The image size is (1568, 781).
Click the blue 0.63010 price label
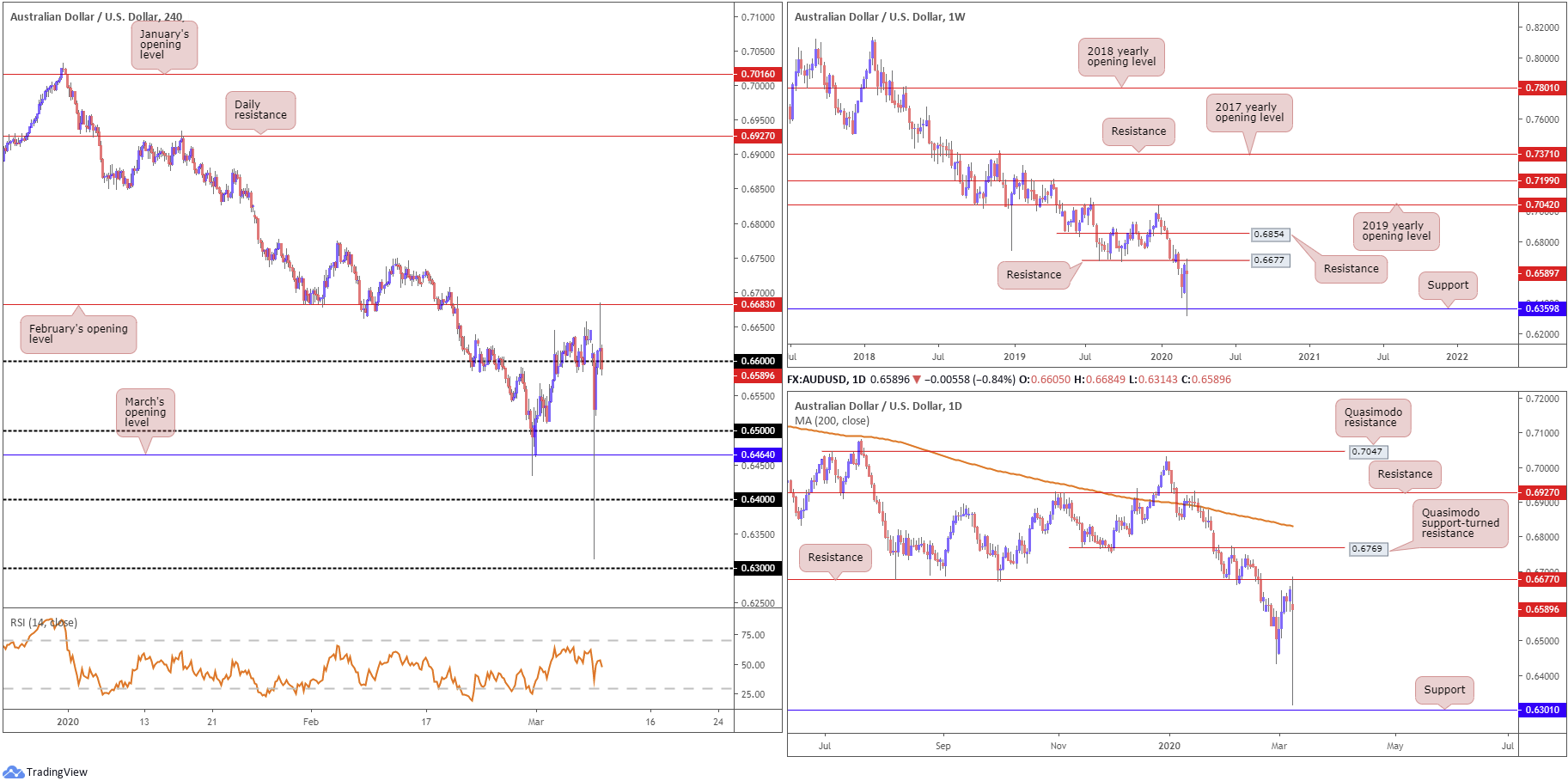click(1541, 710)
